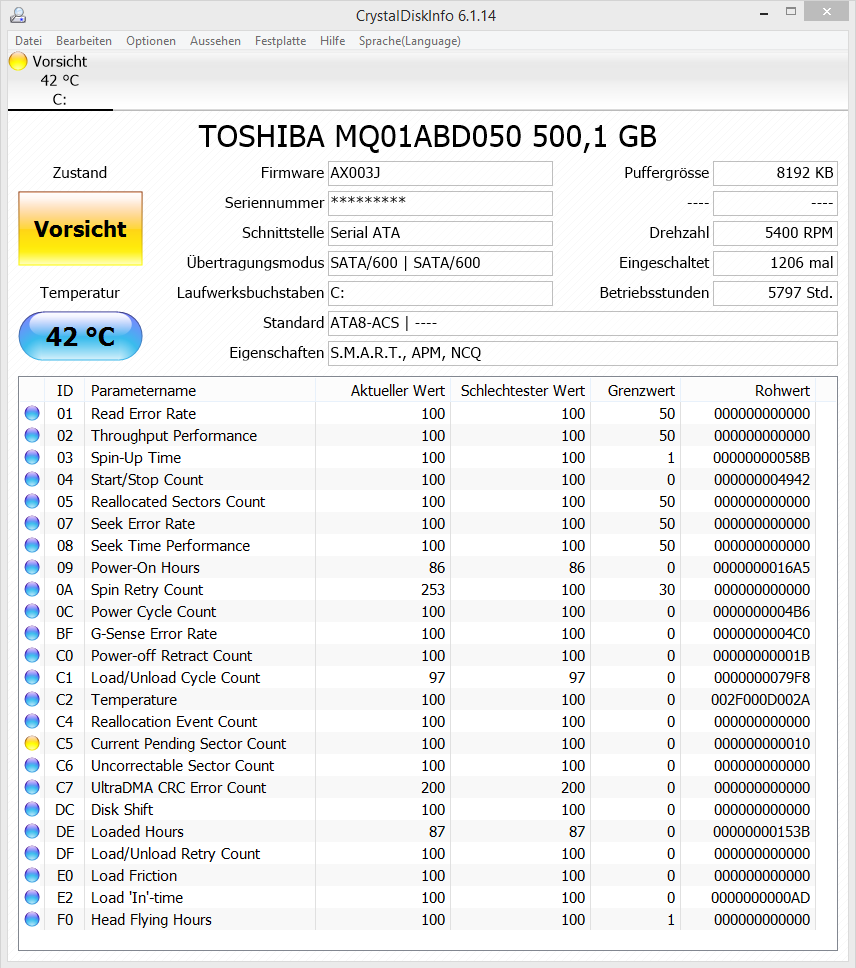
Task: Click yellow status circle next to Vorsicht disk tab
Action: (18, 61)
